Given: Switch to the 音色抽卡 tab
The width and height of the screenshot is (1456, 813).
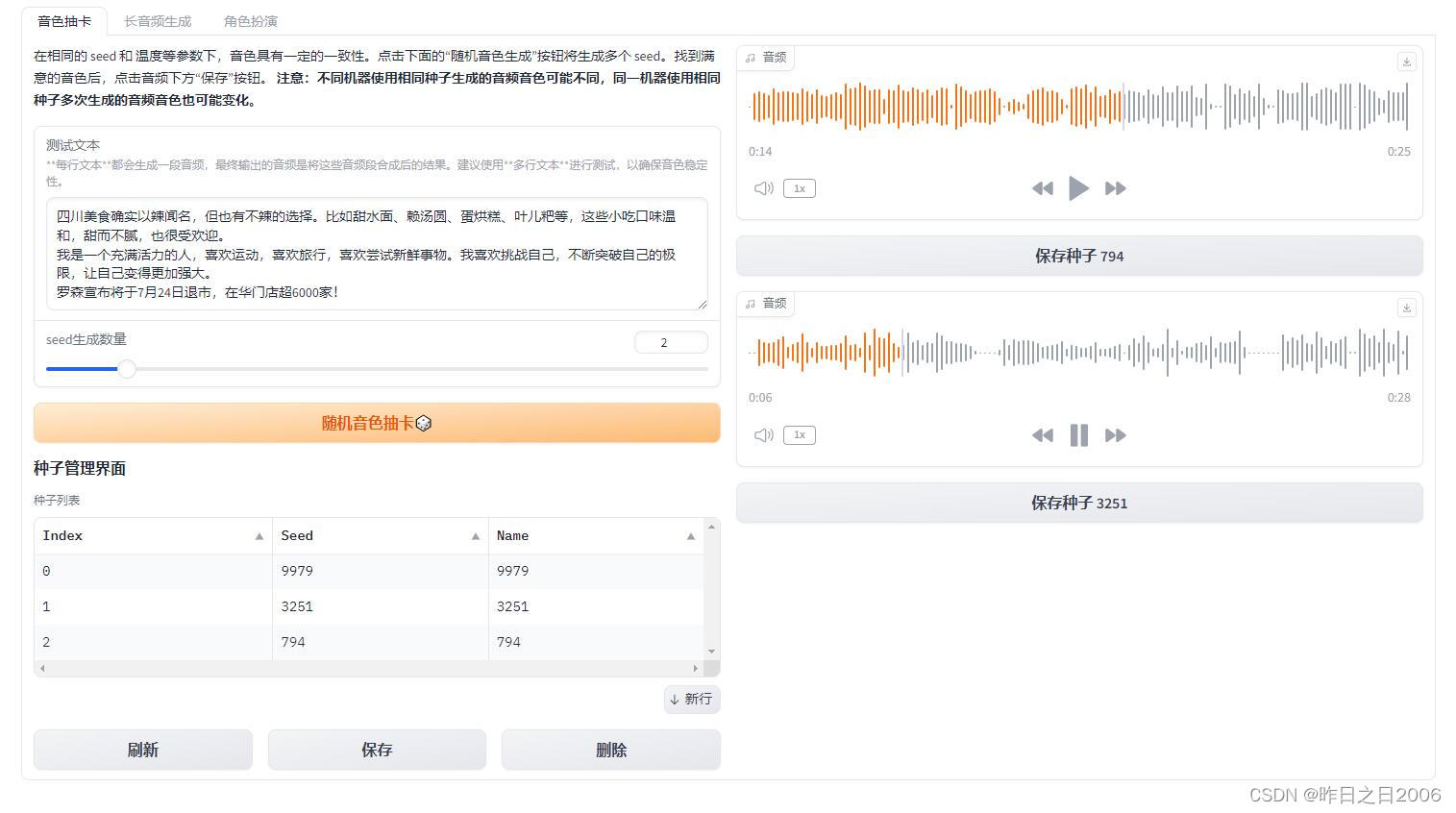Looking at the screenshot, I should pyautogui.click(x=64, y=21).
